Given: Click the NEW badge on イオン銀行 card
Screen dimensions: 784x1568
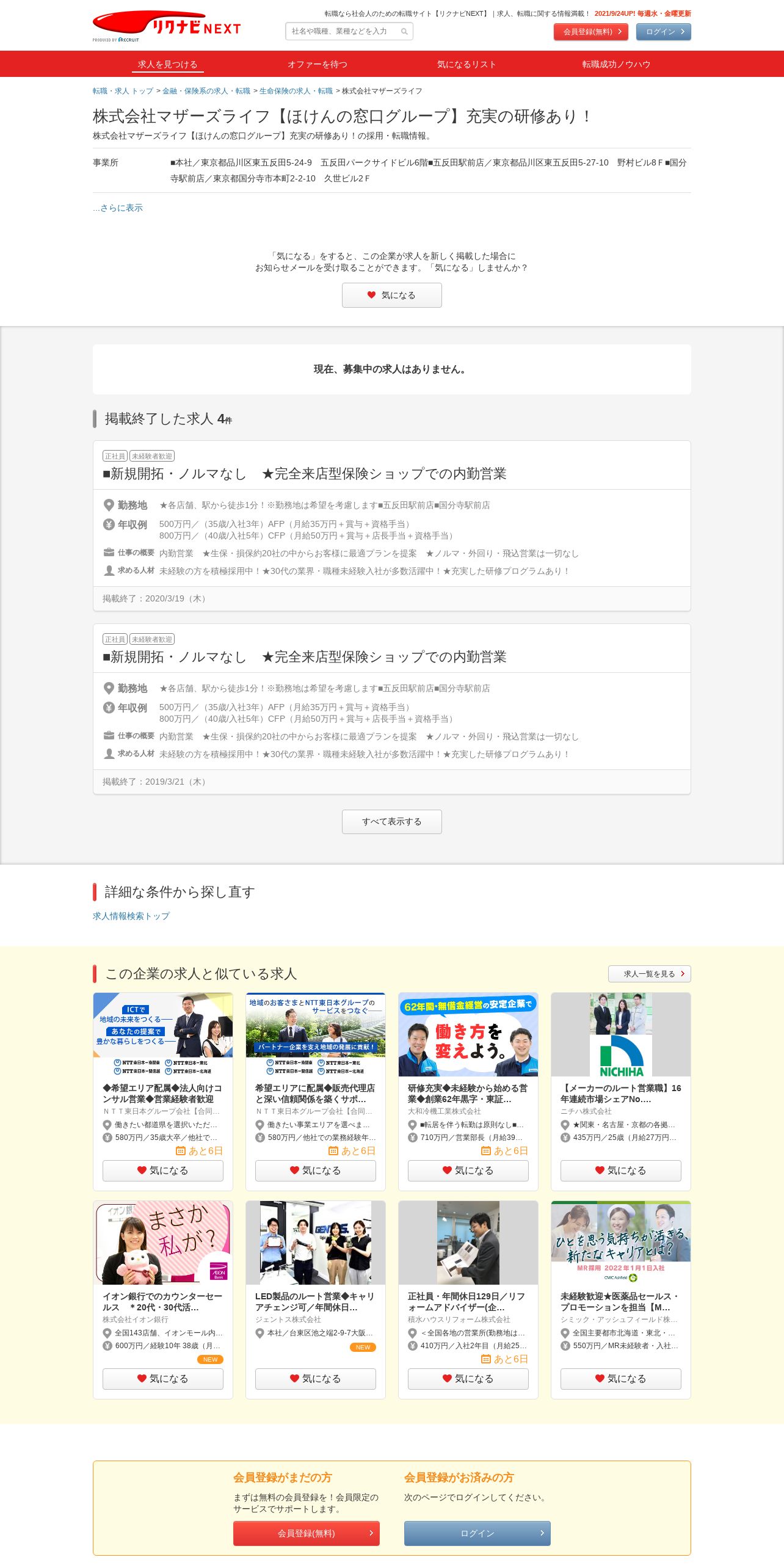Looking at the screenshot, I should 210,1359.
